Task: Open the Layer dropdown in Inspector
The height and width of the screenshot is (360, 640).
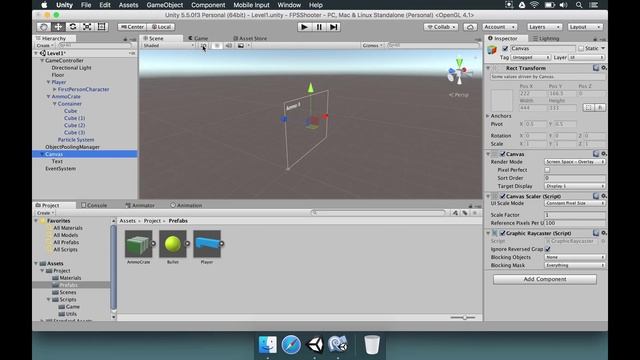Action: [x=587, y=58]
